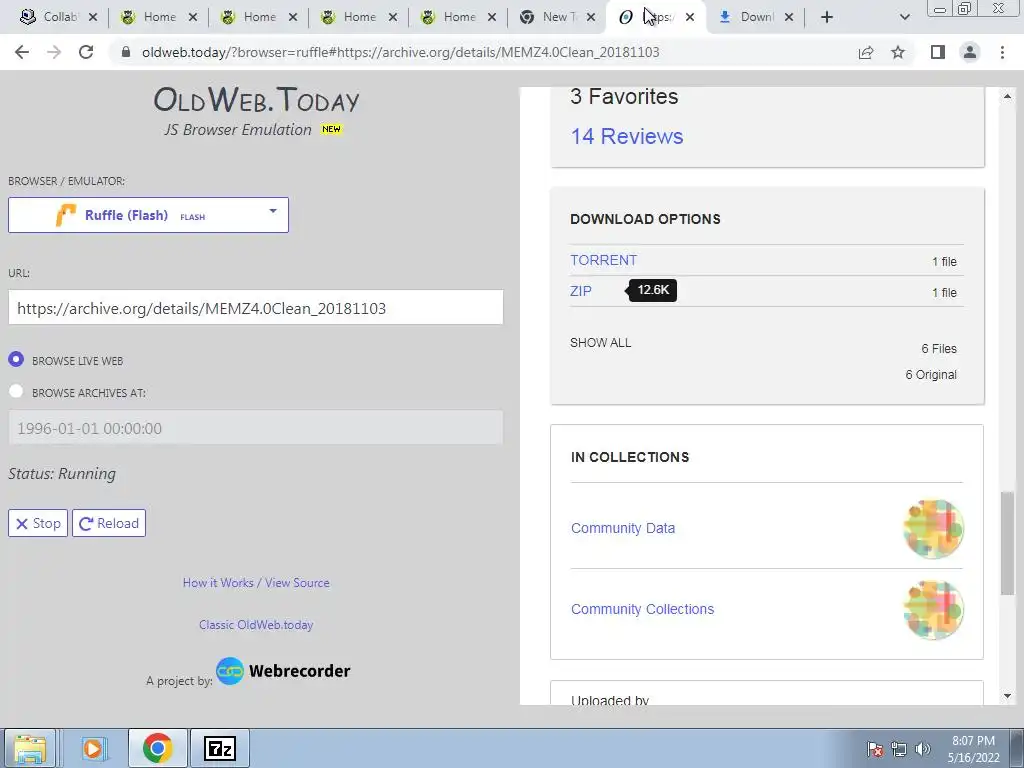The image size is (1024, 768).
Task: Open Chrome's three-dot menu
Action: 1002,52
